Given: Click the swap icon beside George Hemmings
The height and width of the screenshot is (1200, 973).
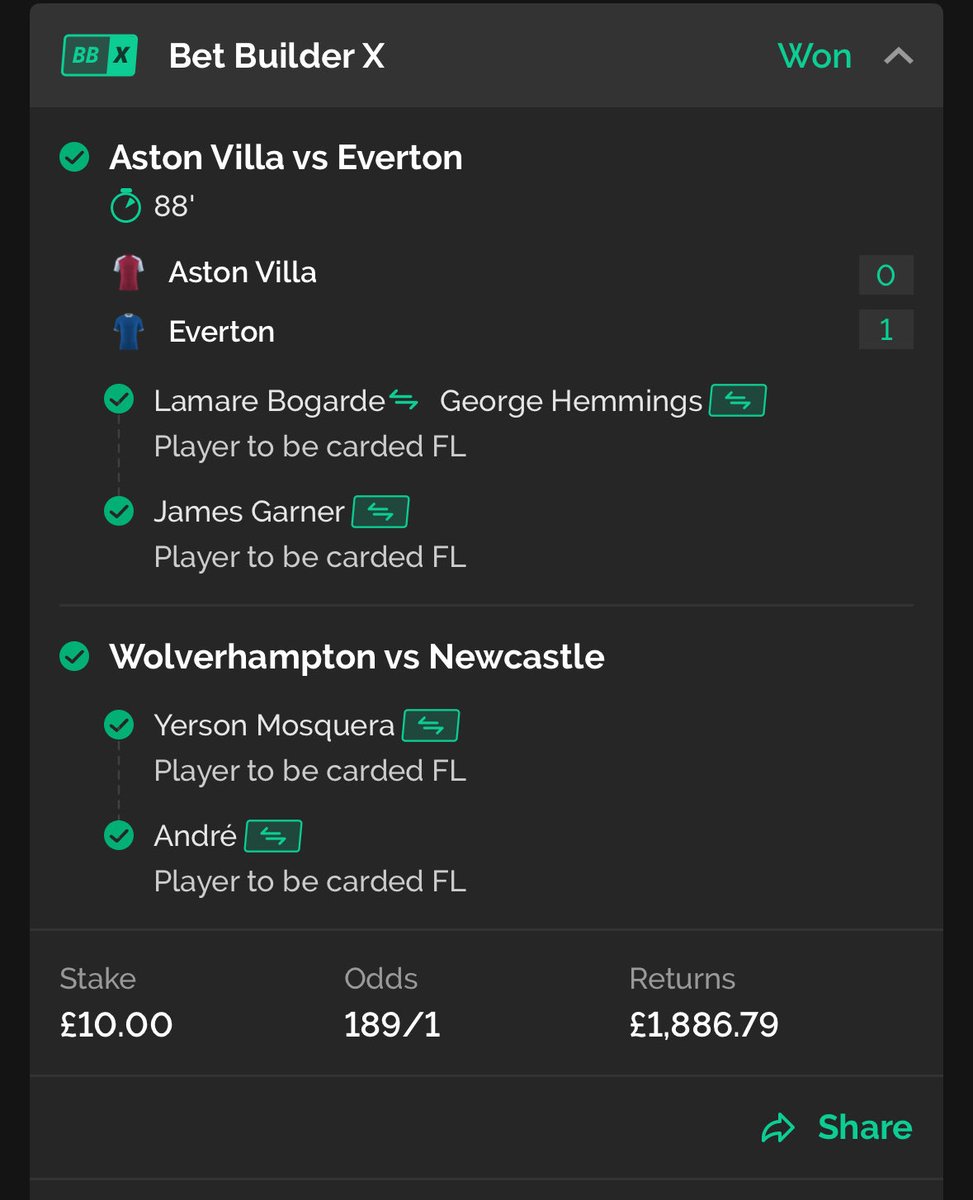Looking at the screenshot, I should coord(737,401).
